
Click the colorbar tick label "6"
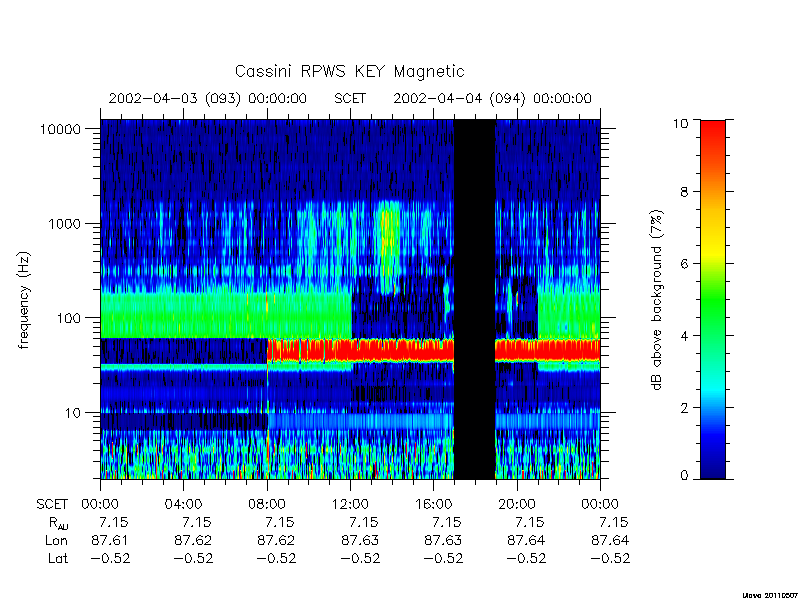tap(684, 264)
